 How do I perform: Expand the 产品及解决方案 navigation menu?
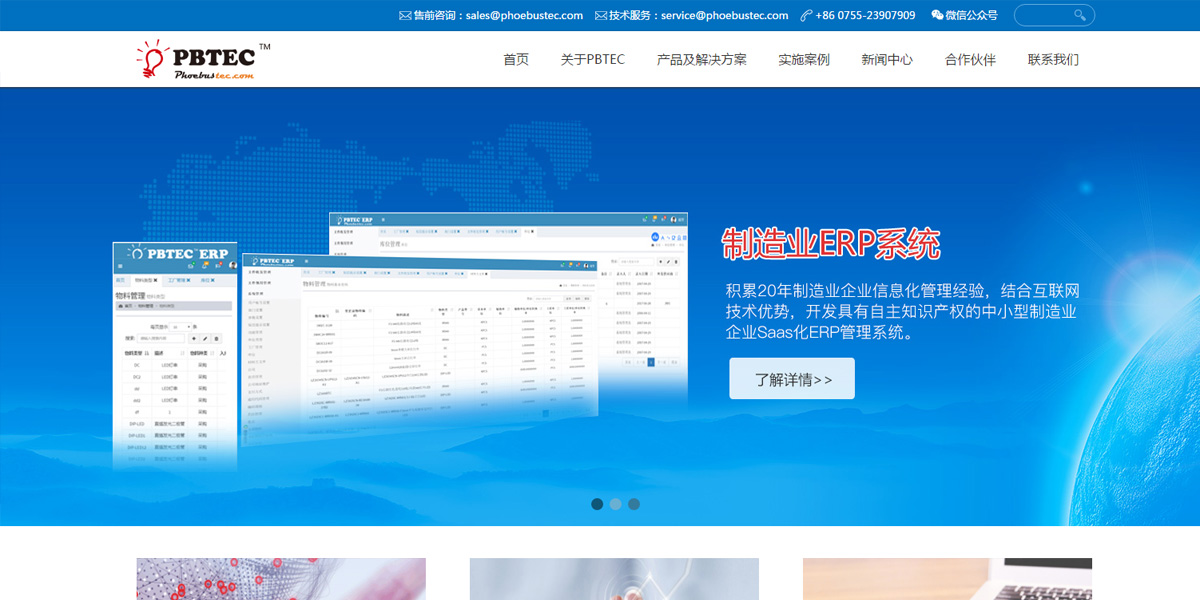click(701, 60)
